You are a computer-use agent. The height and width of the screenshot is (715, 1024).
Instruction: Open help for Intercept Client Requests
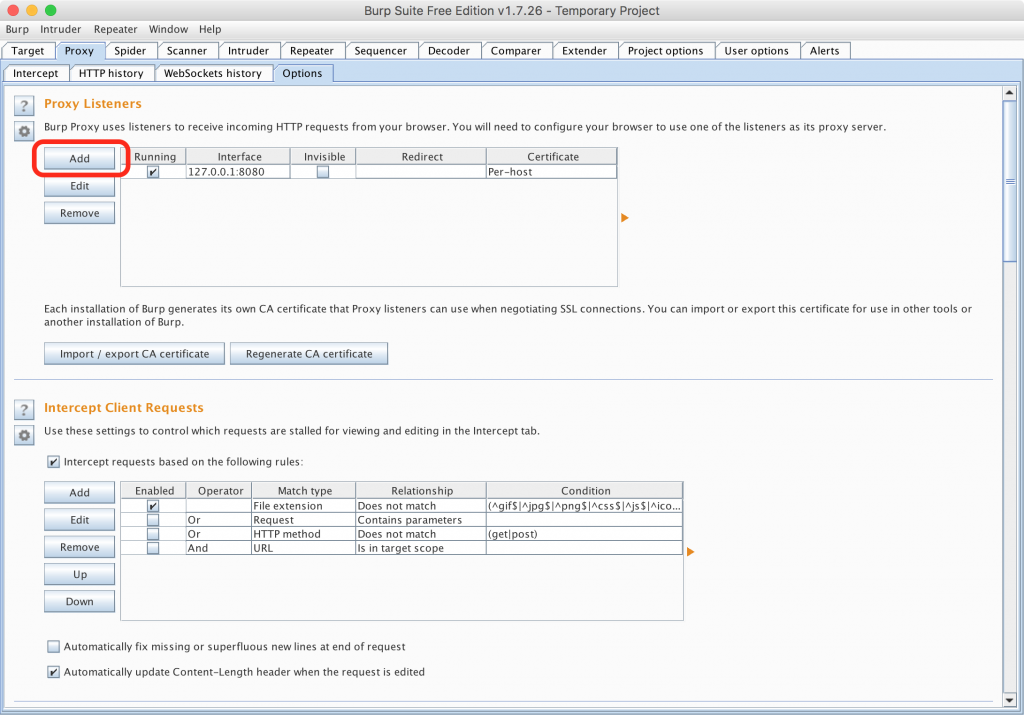(25, 410)
